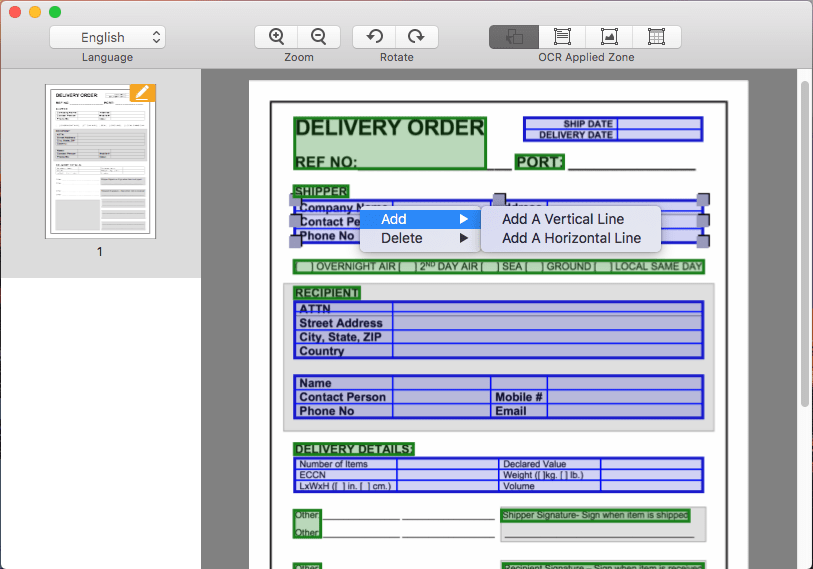Click the City, State, ZIP cell

[x=344, y=337]
